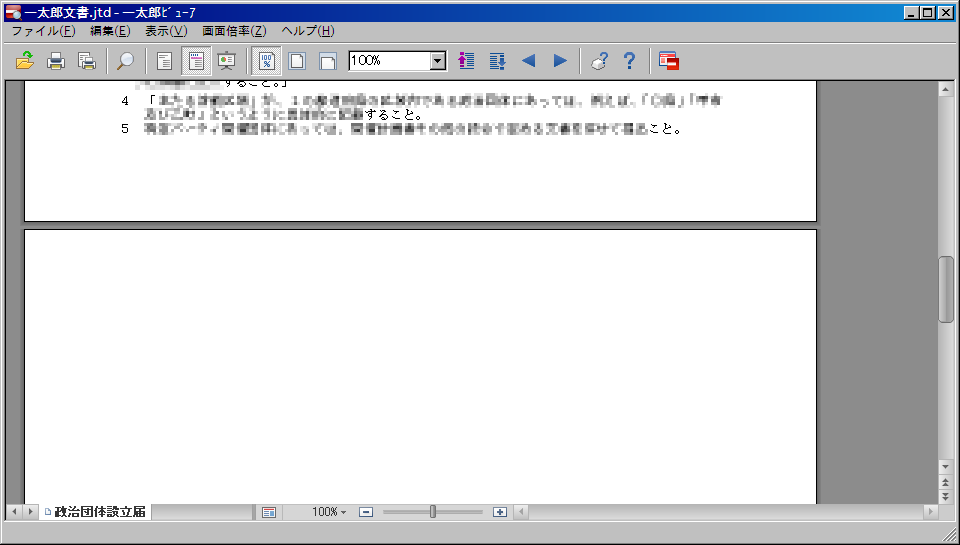Open the status bar 100% zoom dropdown
The height and width of the screenshot is (545, 960).
pyautogui.click(x=329, y=512)
